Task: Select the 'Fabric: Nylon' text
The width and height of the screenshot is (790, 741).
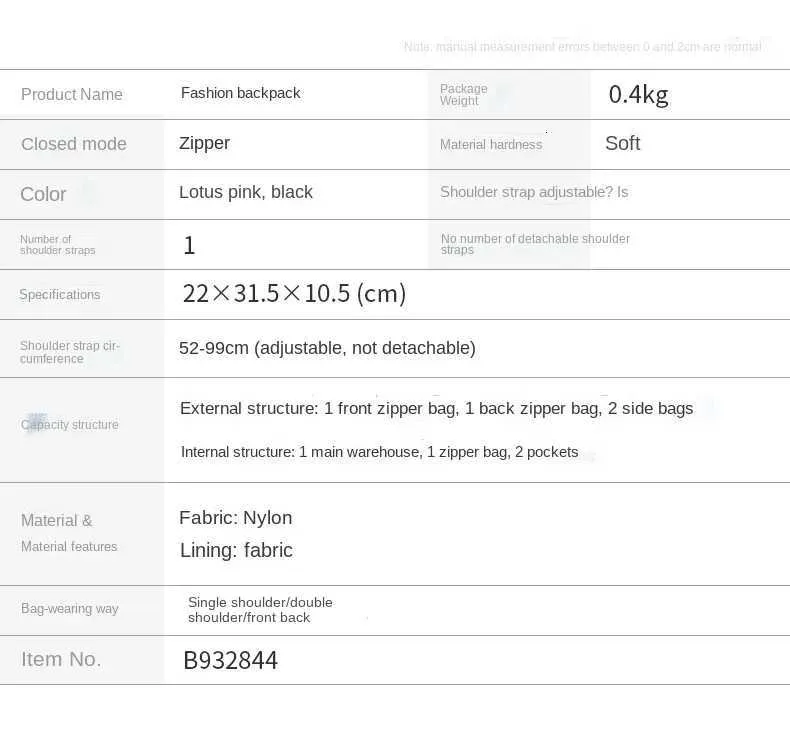Action: click(x=236, y=518)
